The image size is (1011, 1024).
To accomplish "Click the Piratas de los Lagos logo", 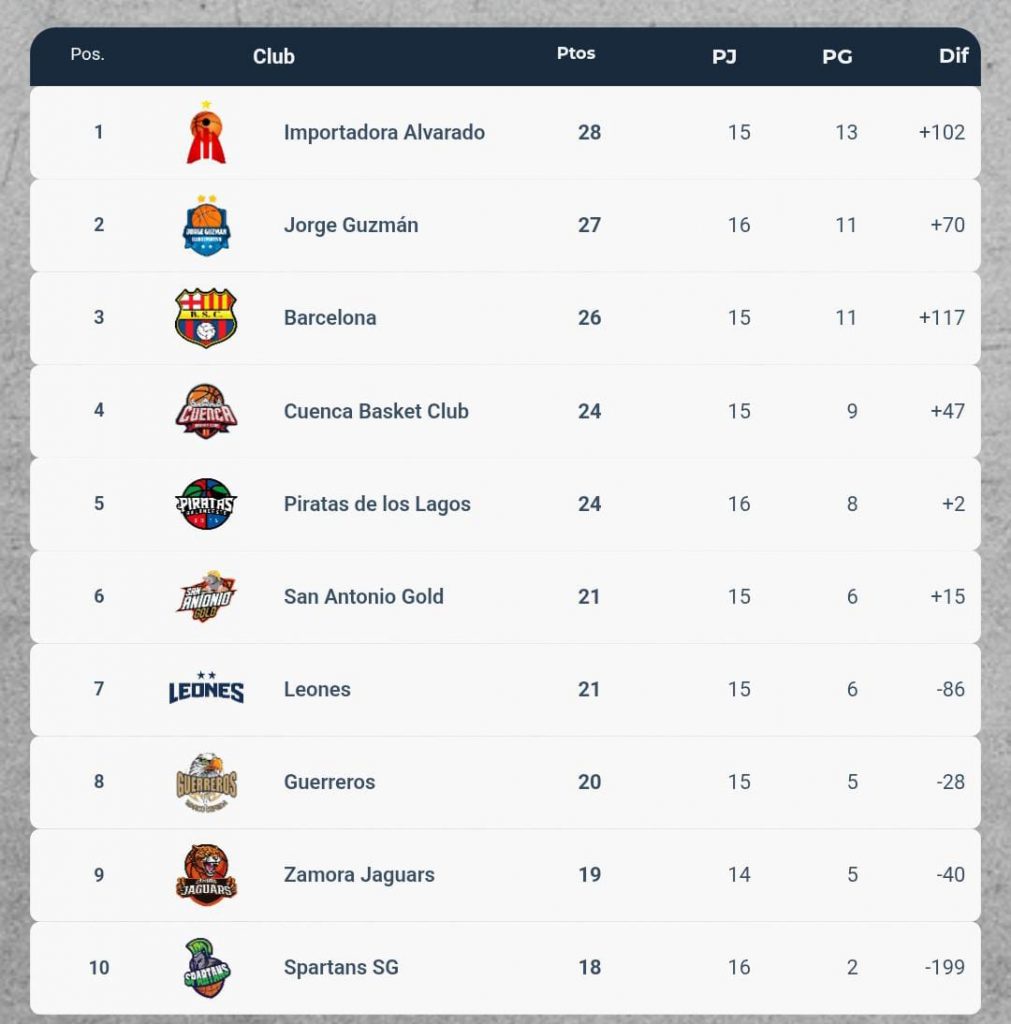I will click(206, 504).
